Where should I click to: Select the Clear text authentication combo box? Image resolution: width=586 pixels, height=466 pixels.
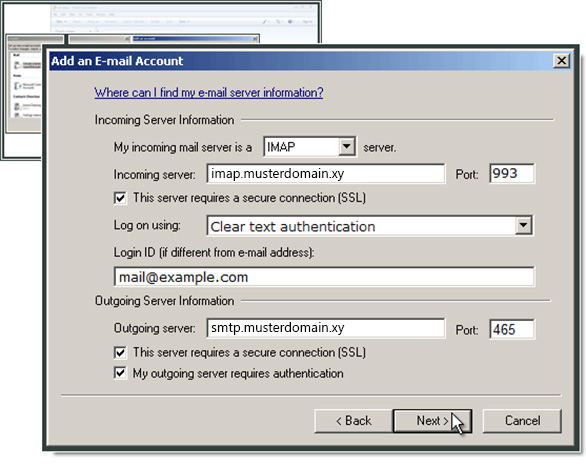point(370,226)
